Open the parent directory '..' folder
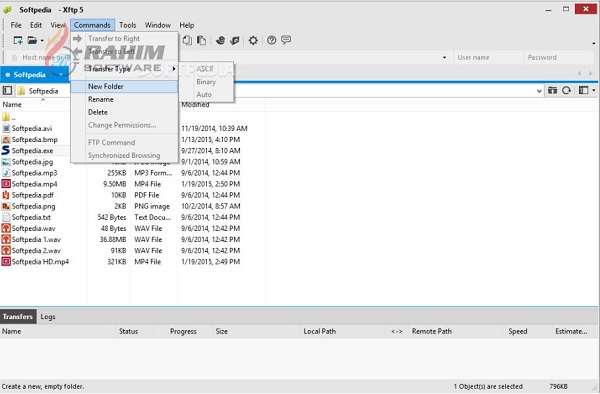 click(9, 117)
